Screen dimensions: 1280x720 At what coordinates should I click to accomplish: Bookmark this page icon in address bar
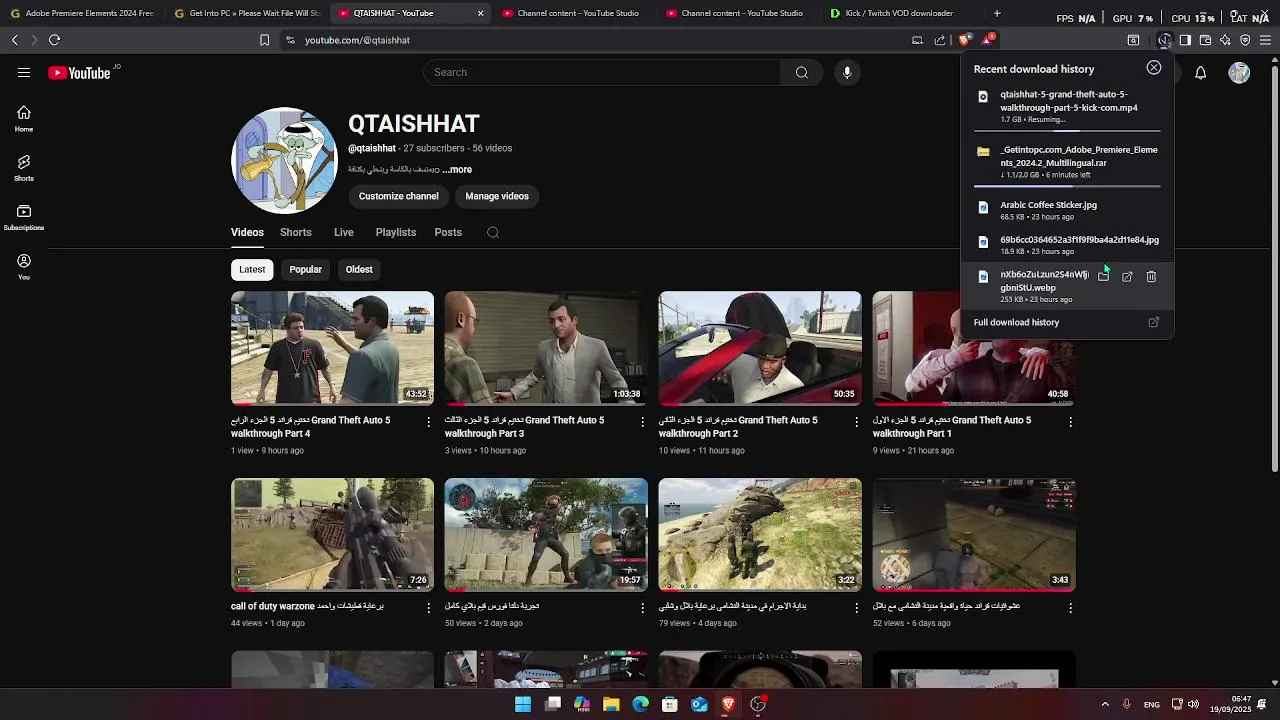pos(264,40)
